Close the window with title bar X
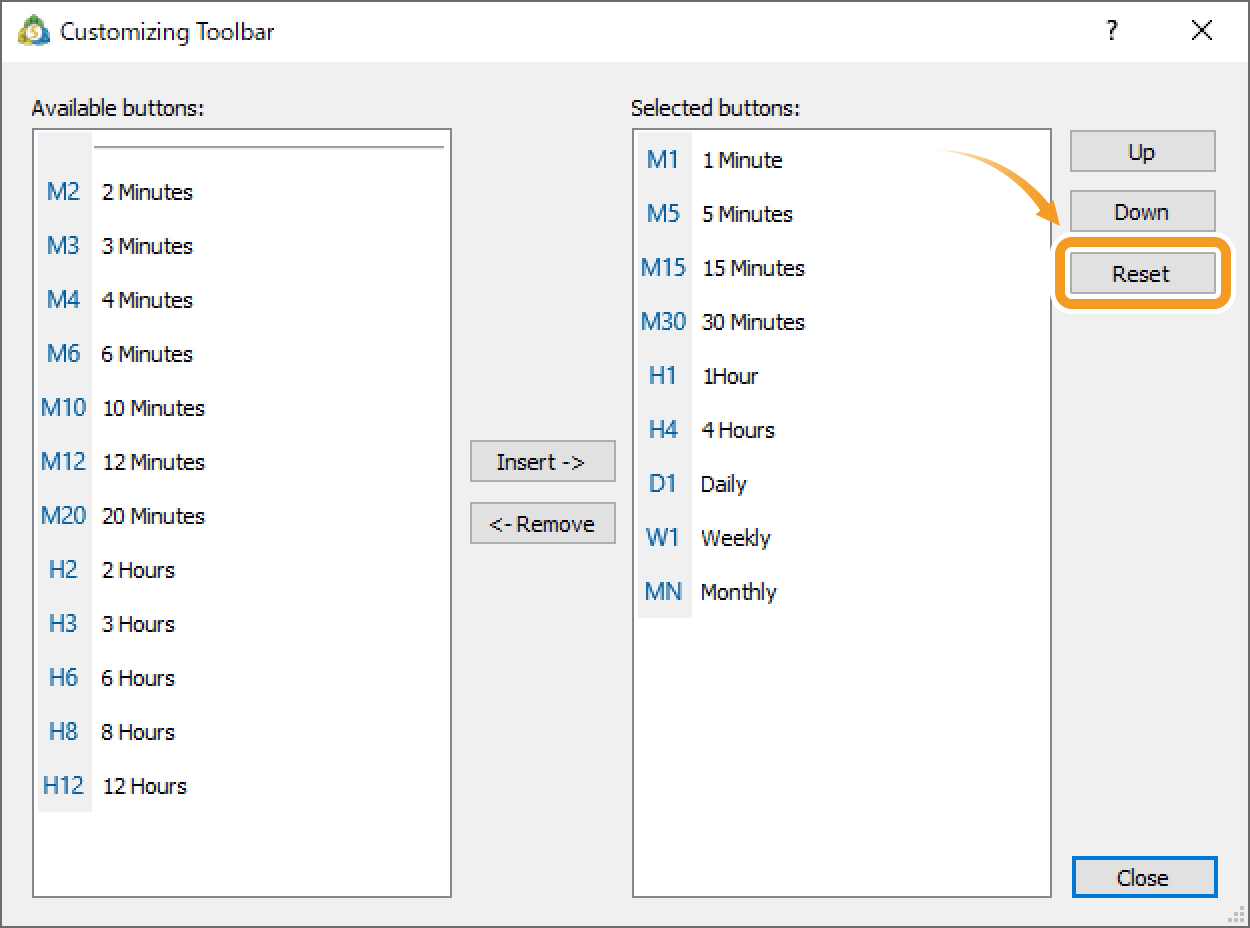The height and width of the screenshot is (928, 1250). [x=1202, y=31]
